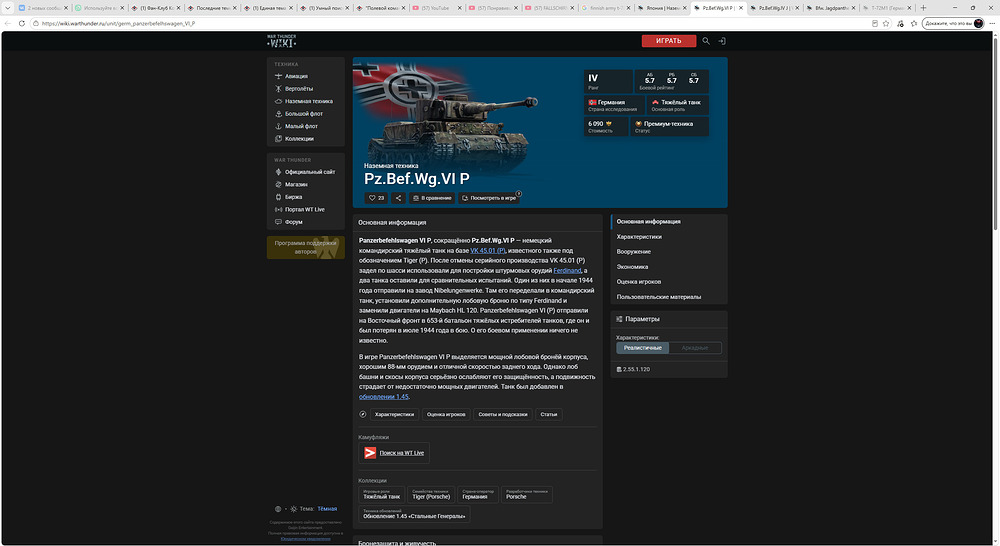Open tab search chevron at left of tab strip
This screenshot has width=1000, height=546.
pos(7,8)
